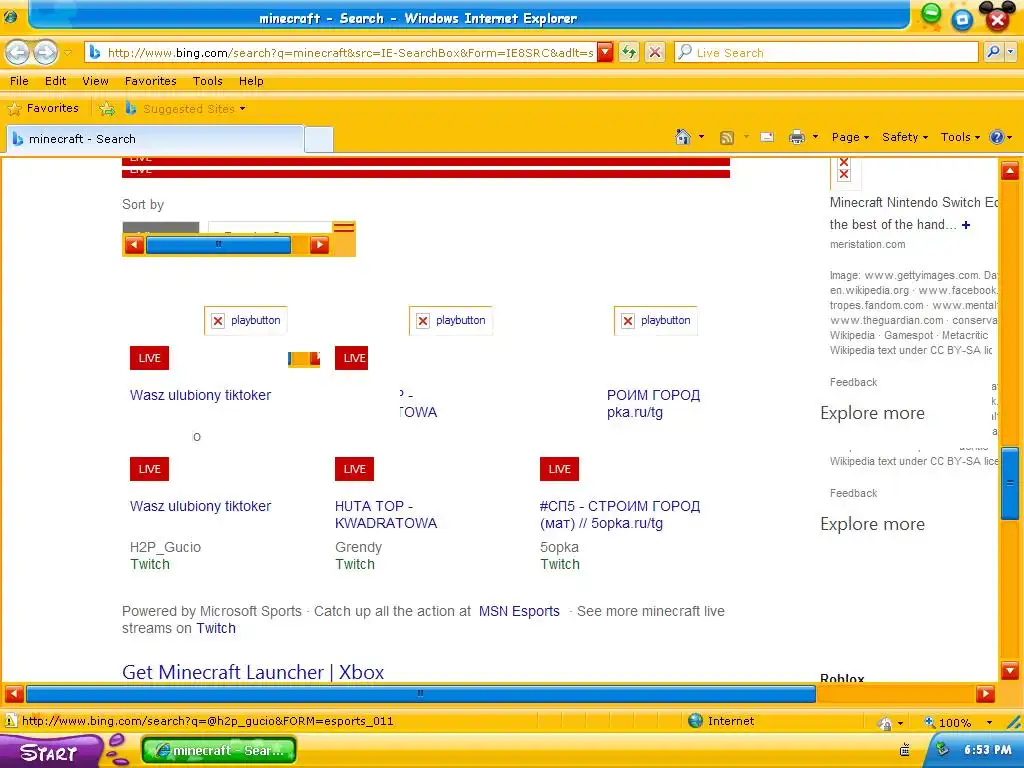The width and height of the screenshot is (1024, 768).
Task: Open '#СП5 - СТРОИМ ГОРОД' stream link
Action: point(620,515)
